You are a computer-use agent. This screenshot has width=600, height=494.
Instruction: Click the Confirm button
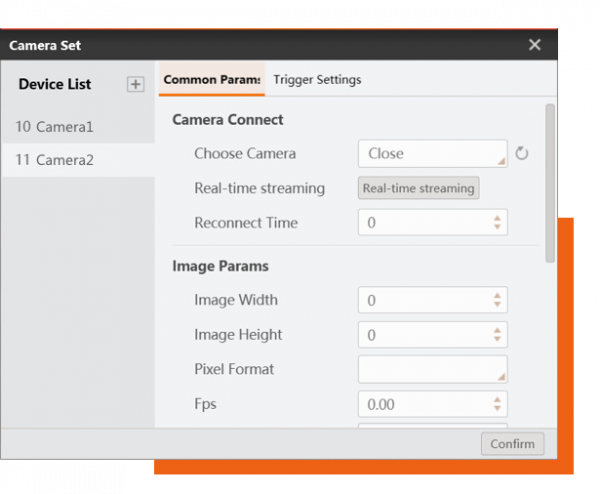(512, 444)
